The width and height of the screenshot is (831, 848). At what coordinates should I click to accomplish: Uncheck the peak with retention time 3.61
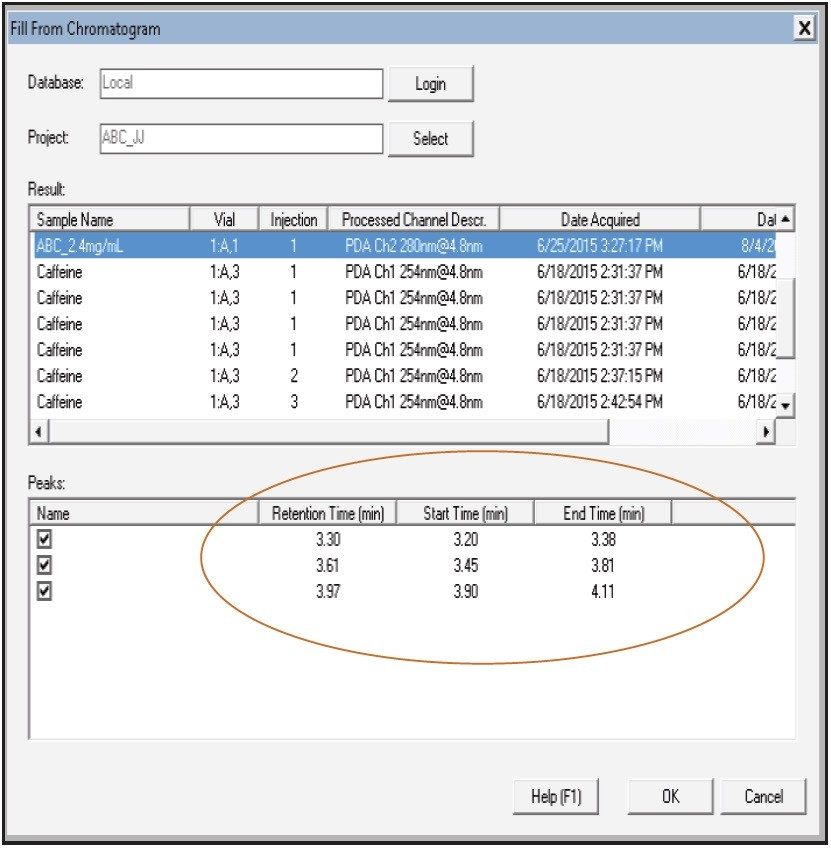(44, 565)
